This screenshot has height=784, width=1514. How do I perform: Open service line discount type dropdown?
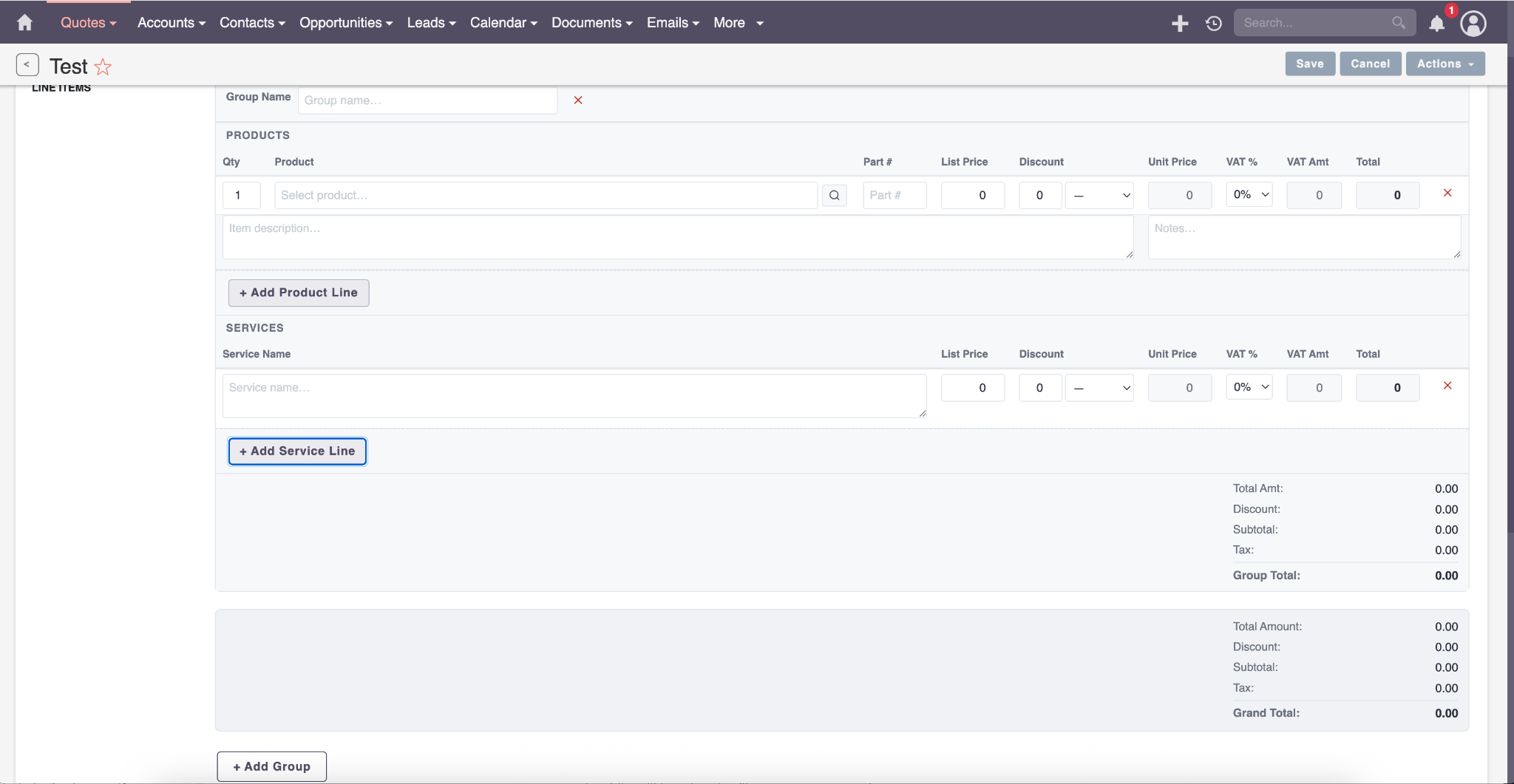[1099, 388]
